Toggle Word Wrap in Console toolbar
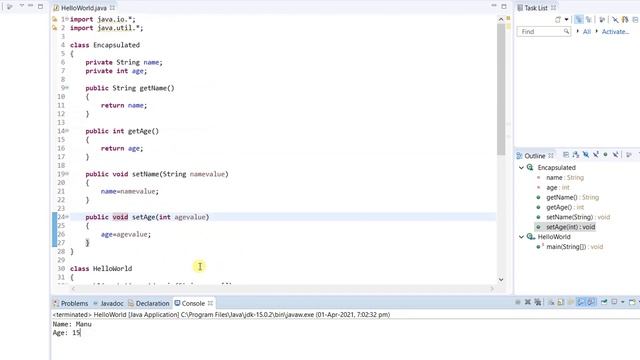Image resolution: width=640 pixels, height=360 pixels. (570, 302)
